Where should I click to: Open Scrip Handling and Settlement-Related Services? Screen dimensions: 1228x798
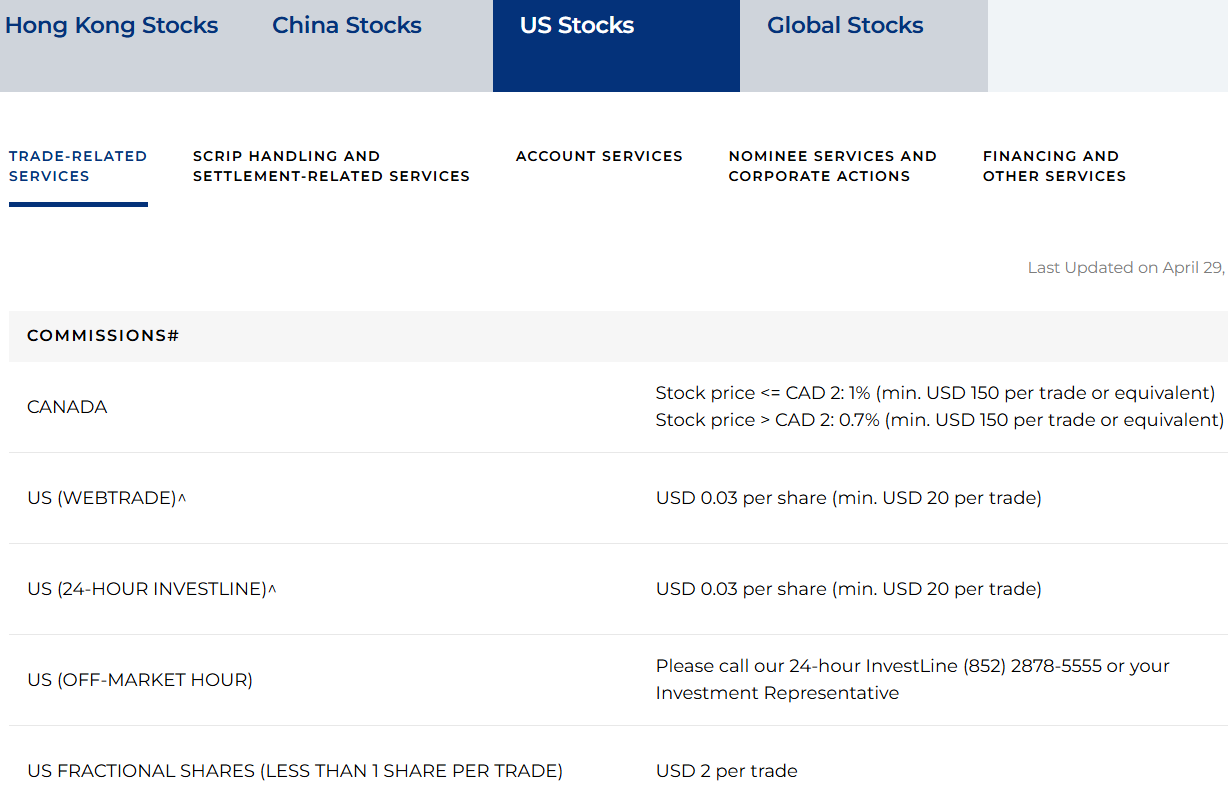click(331, 166)
